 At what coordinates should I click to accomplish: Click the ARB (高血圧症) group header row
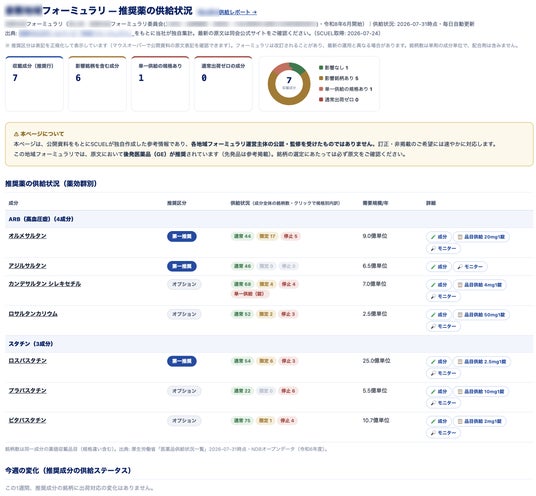point(269,219)
